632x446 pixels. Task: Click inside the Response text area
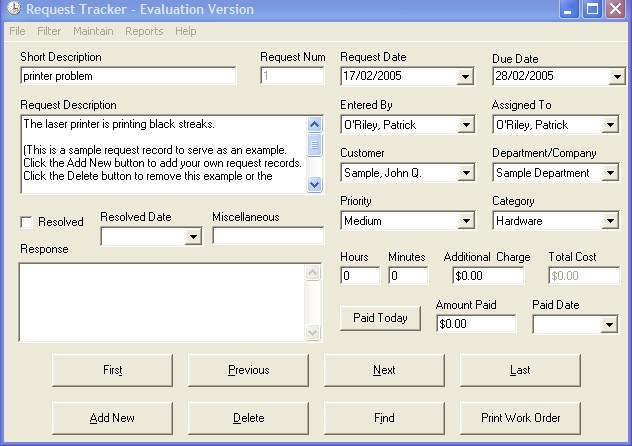[161, 303]
